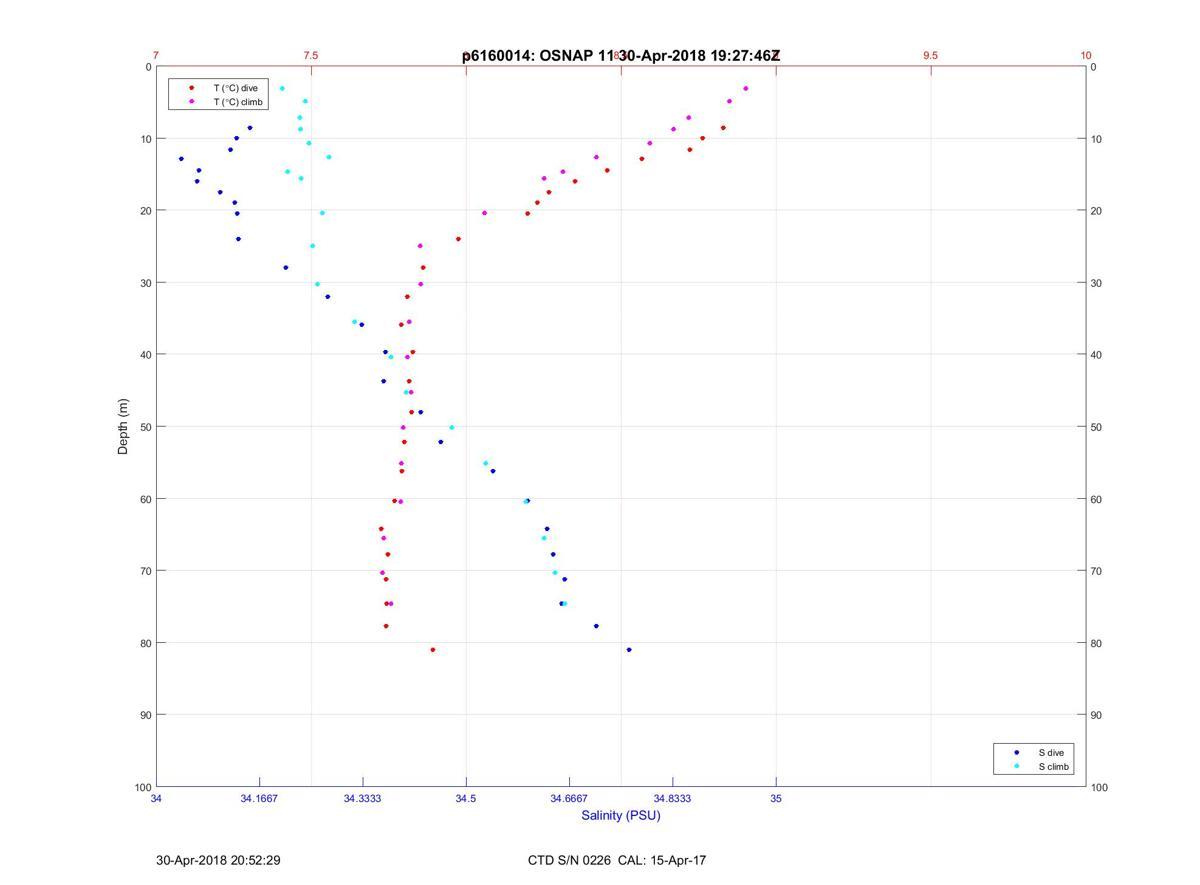Click shallowest magenta T climb point near 3 m
Image resolution: width=1200 pixels, height=885 pixels.
tap(746, 88)
